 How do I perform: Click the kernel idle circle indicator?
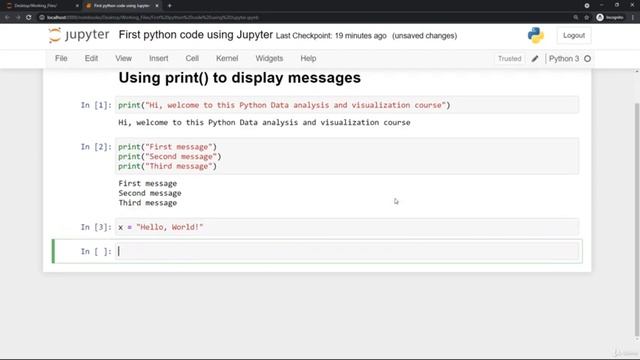tap(587, 59)
